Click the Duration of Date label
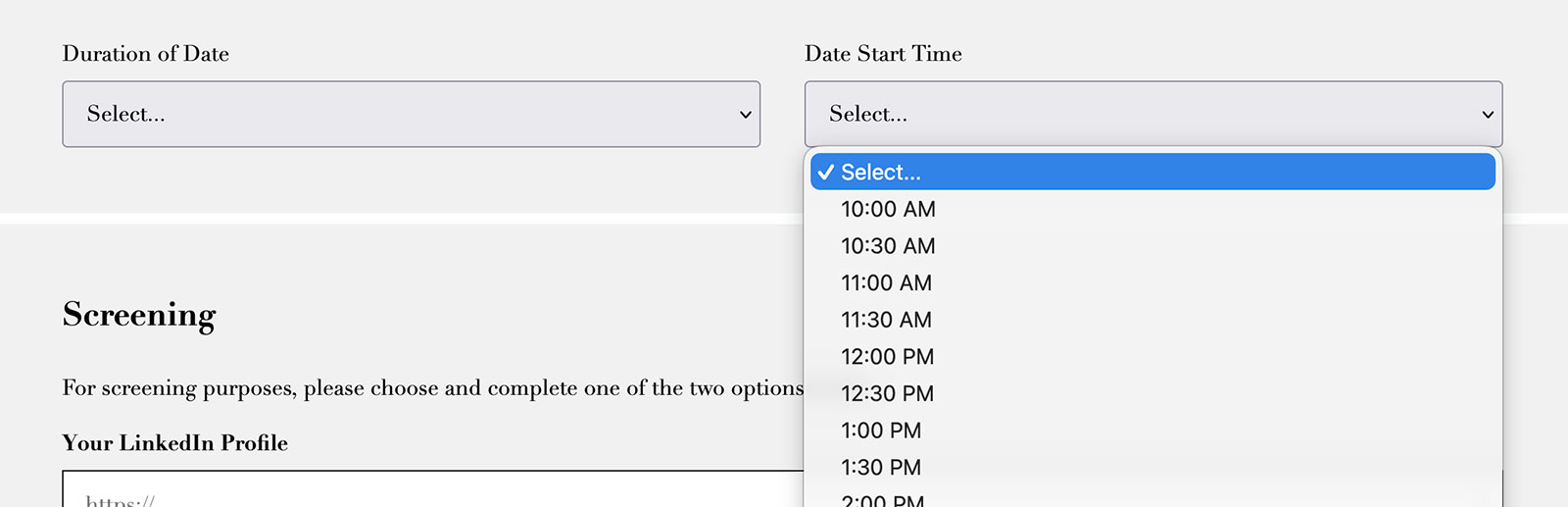Image resolution: width=1568 pixels, height=507 pixels. [146, 54]
